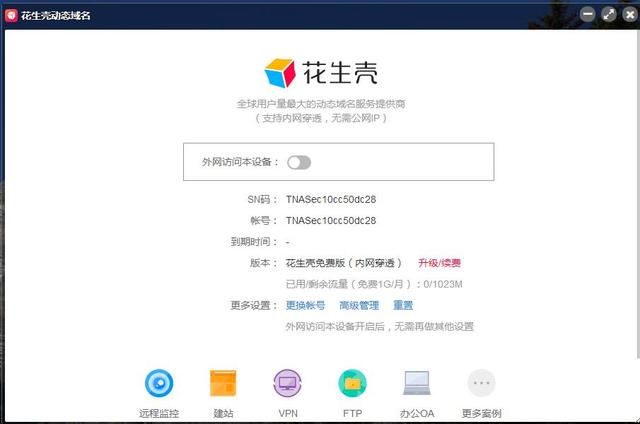Click the traffic usage value 0/1023M
Screen dimensions: 640x424
coord(443,284)
